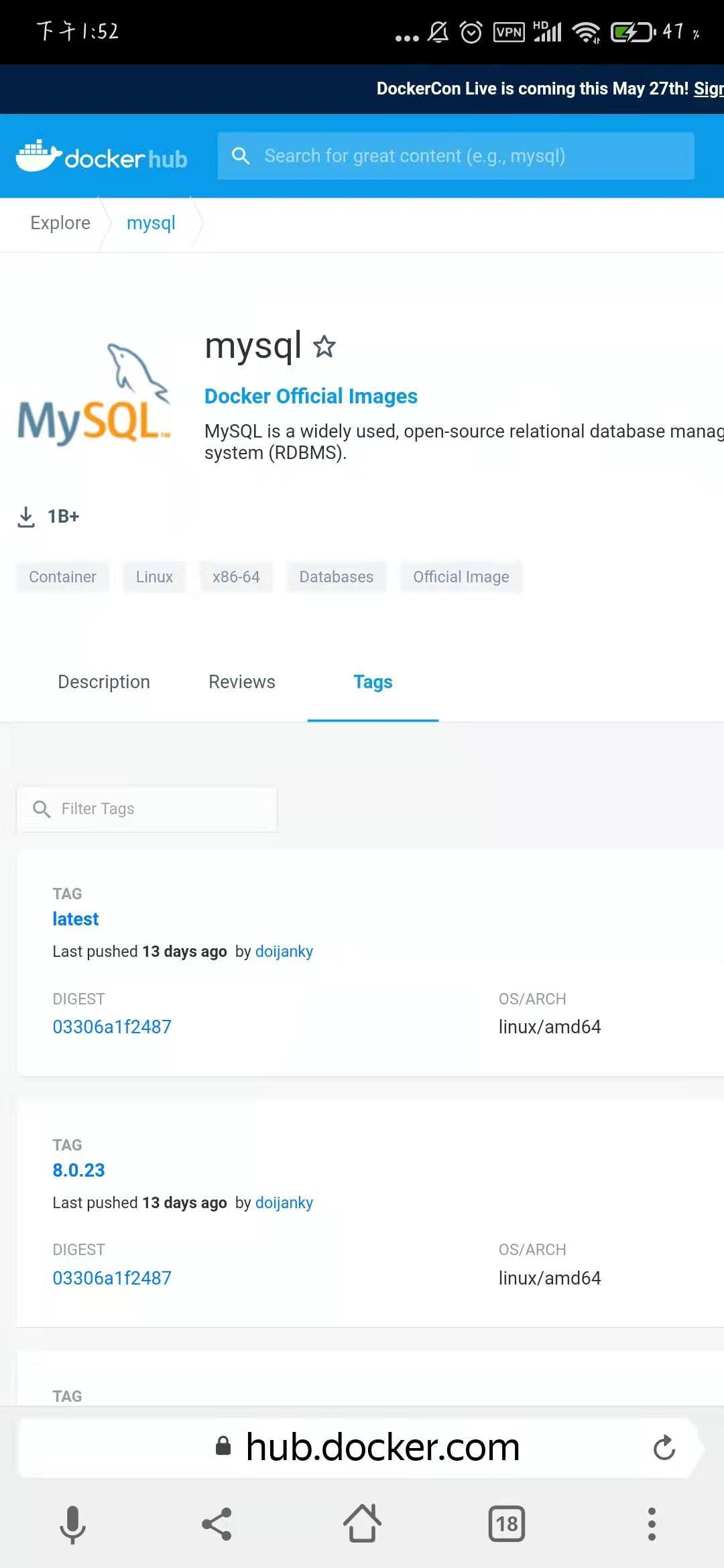Open the latest tag link
The image size is (724, 1568).
tap(75, 919)
